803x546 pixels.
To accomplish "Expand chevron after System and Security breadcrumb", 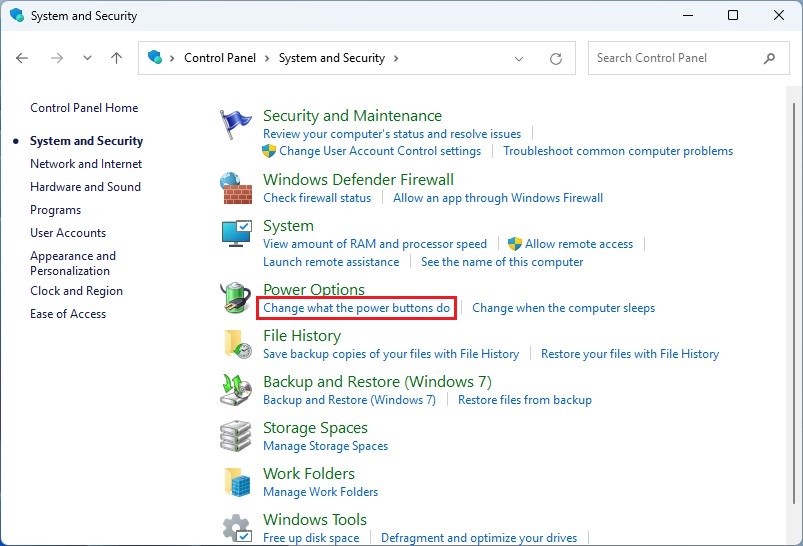I will pyautogui.click(x=396, y=58).
